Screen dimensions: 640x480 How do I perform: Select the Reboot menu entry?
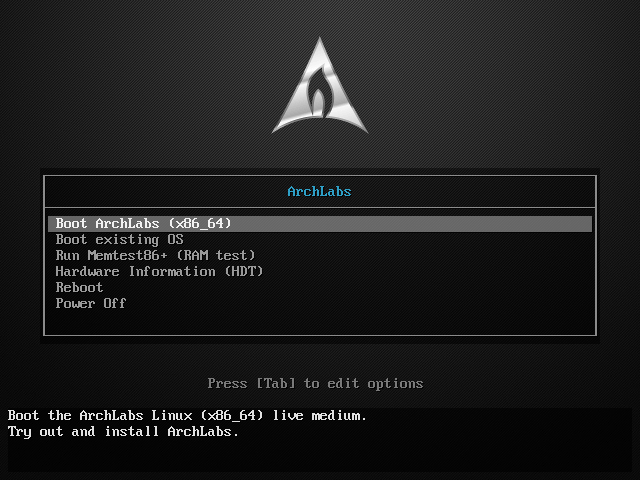coord(79,288)
